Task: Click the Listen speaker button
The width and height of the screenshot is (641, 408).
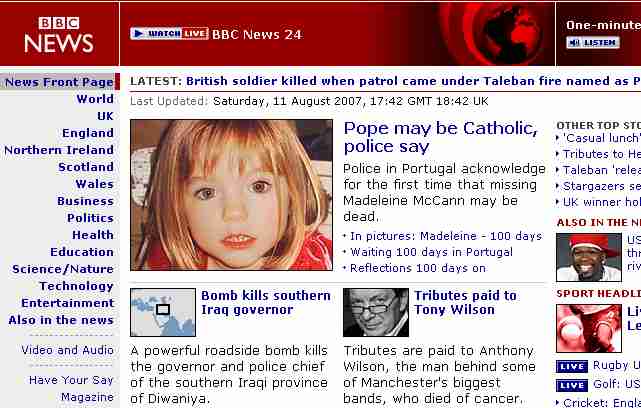Action: coord(593,43)
